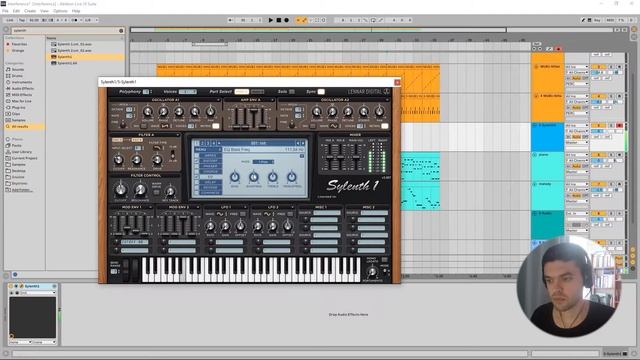The width and height of the screenshot is (640, 360).
Task: Open Misc 1 Source dropdown
Action: pos(327,213)
